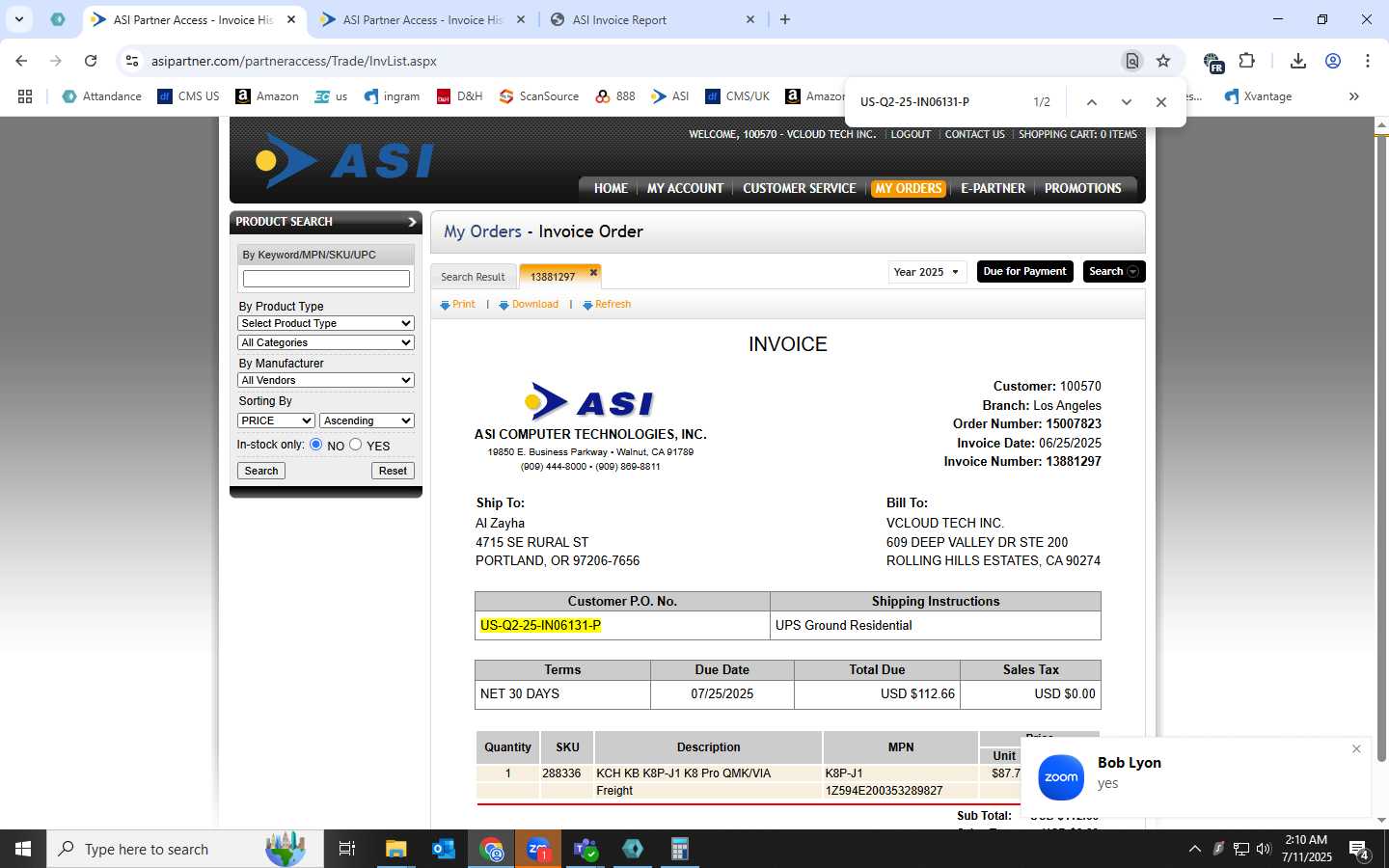The width and height of the screenshot is (1389, 868).
Task: Open the orders Search dropdown button
Action: tap(1113, 272)
